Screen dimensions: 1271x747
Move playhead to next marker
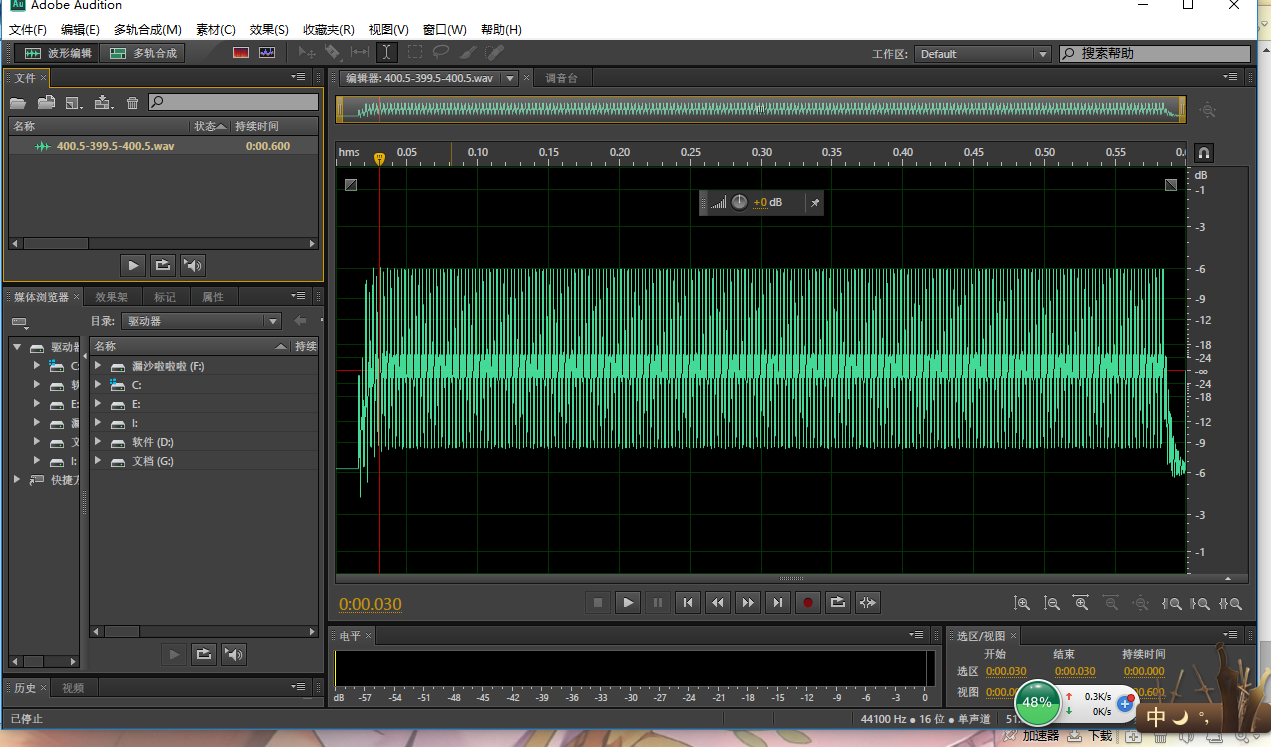(778, 602)
